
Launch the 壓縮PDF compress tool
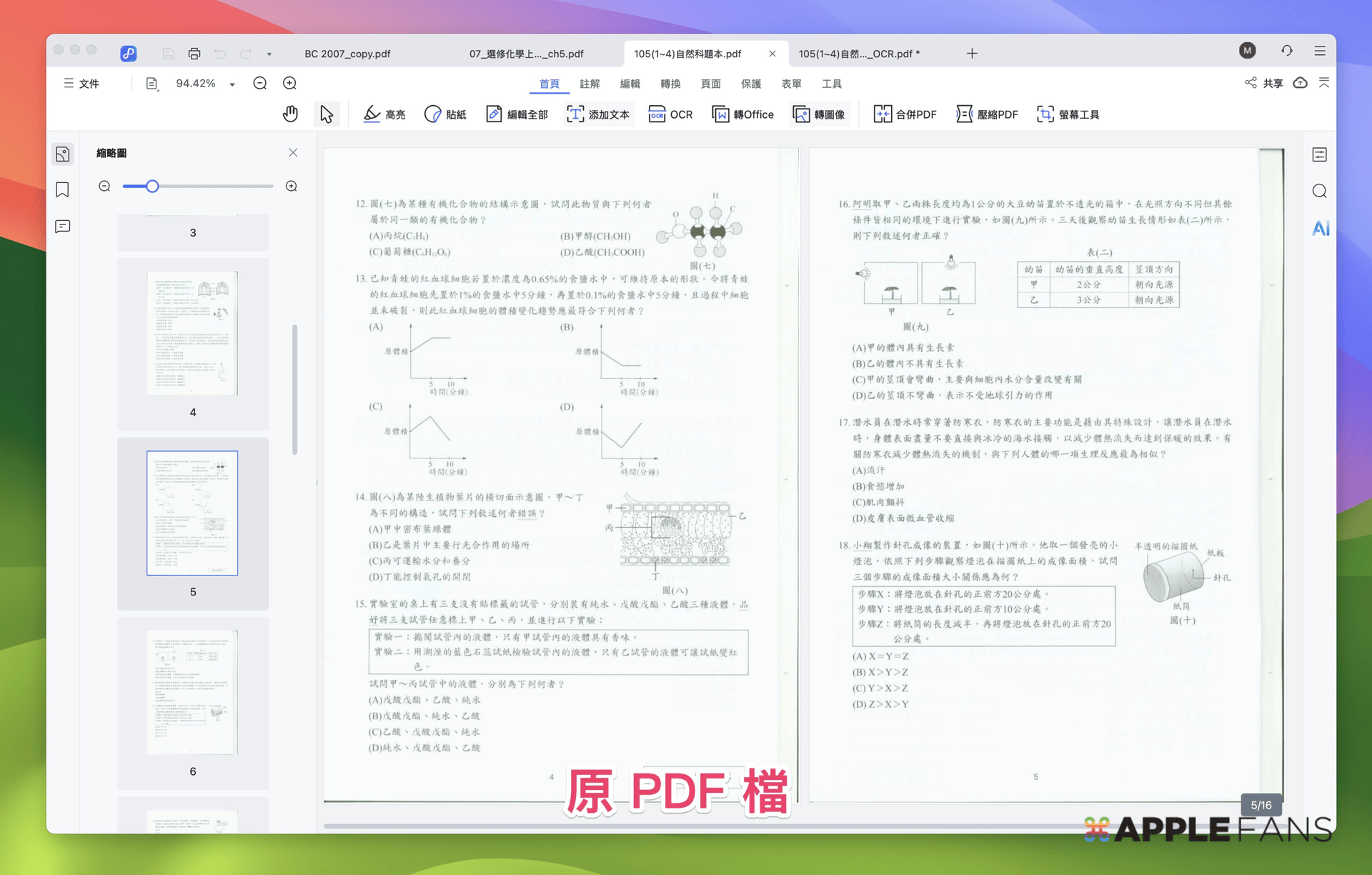pyautogui.click(x=987, y=114)
